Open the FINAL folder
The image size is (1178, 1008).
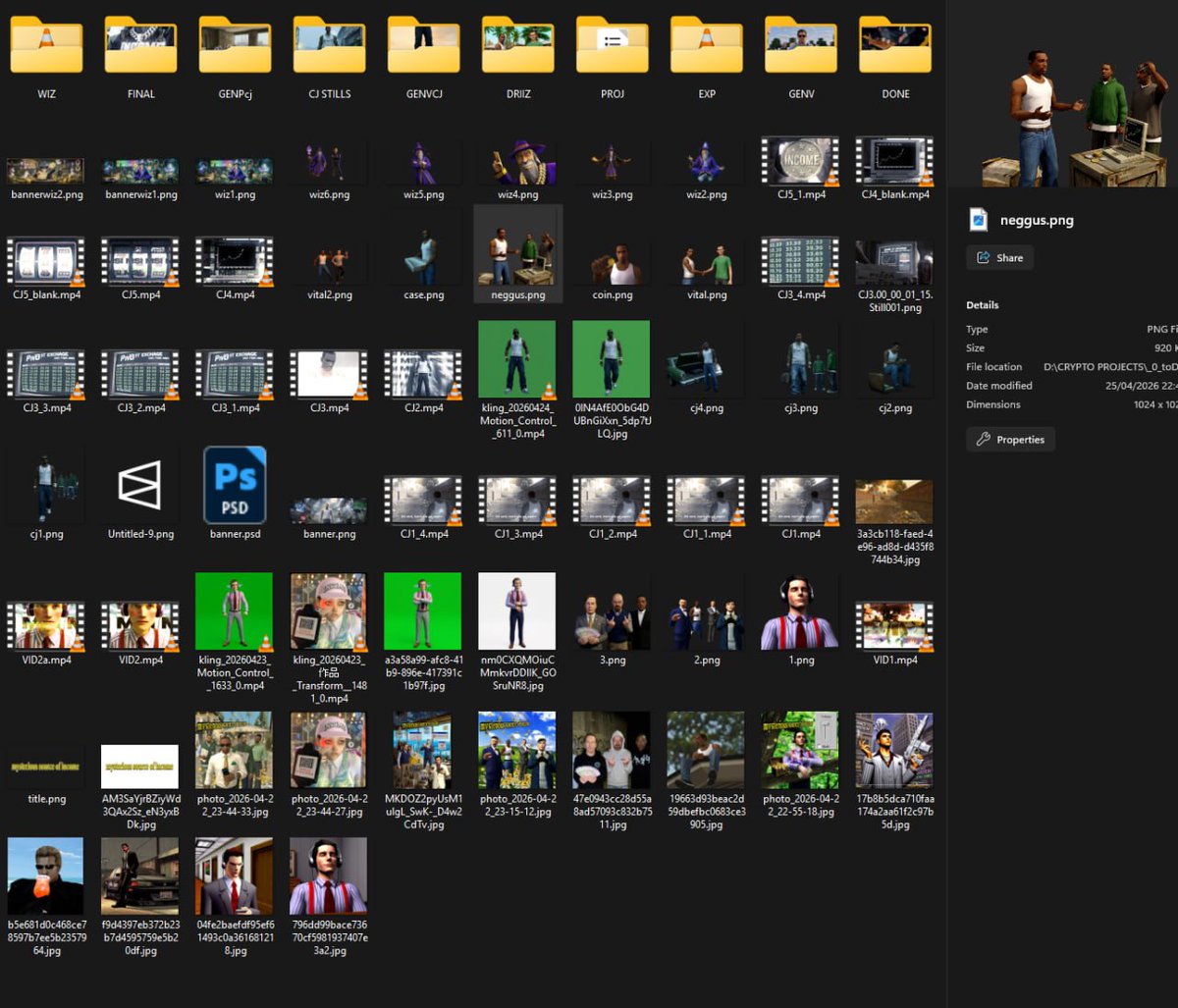click(140, 45)
